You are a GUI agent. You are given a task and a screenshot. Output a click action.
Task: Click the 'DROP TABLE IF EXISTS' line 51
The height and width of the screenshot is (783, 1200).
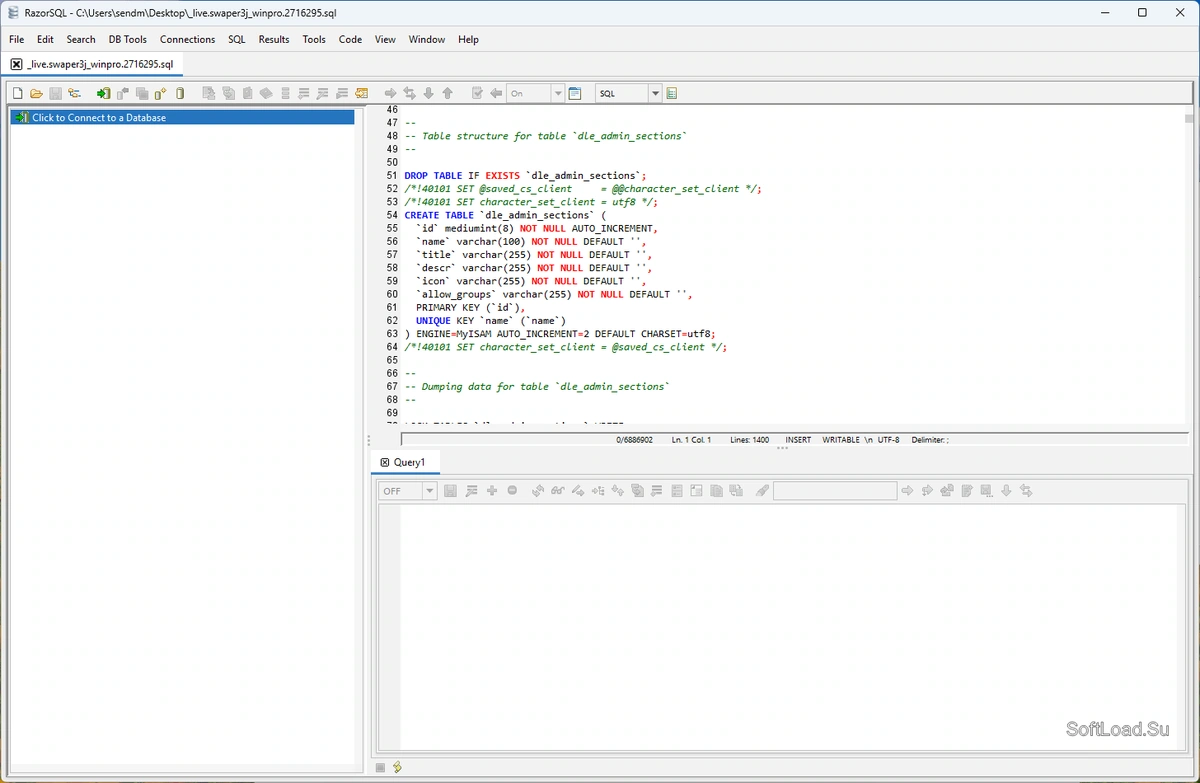pos(525,175)
